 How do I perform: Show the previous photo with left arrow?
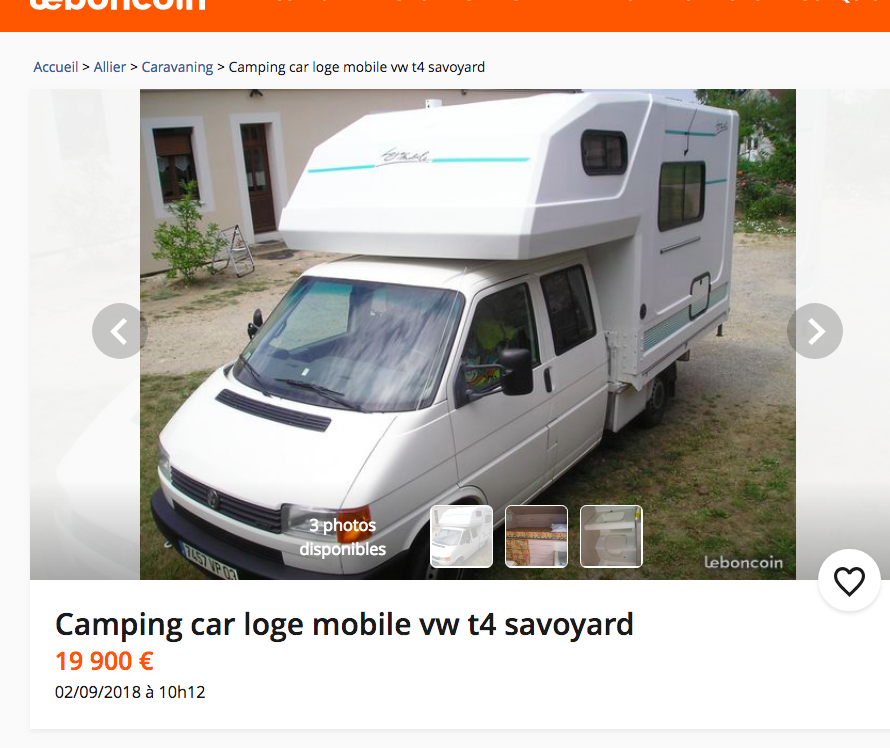pos(119,331)
